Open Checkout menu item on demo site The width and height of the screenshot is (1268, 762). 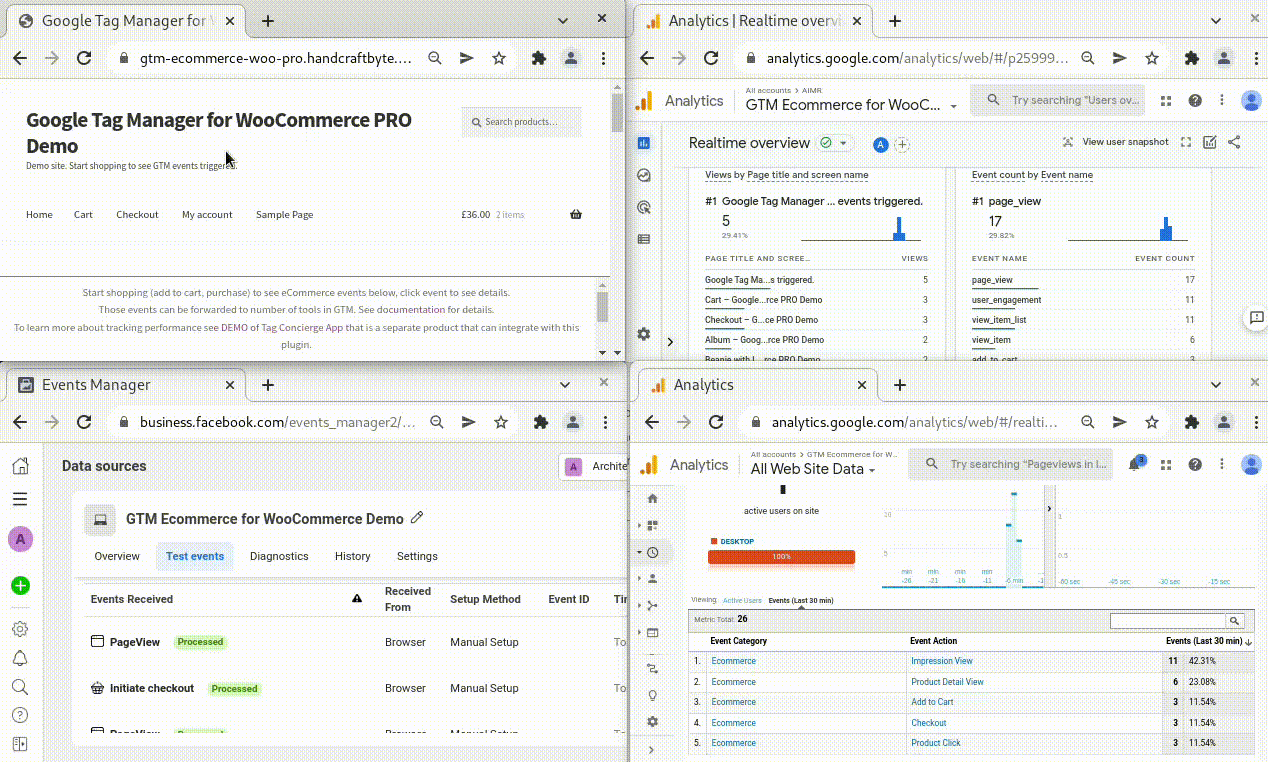(x=137, y=214)
